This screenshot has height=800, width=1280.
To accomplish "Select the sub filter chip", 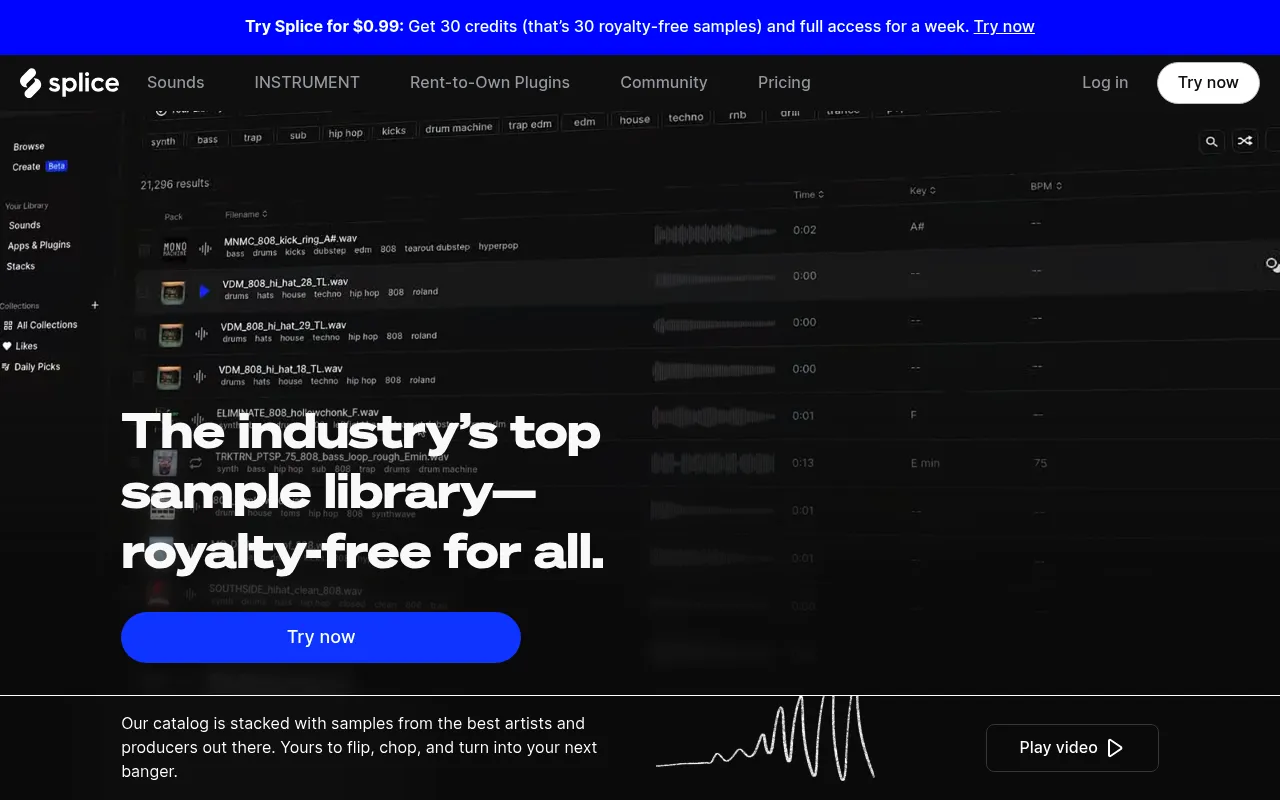I will coord(298,135).
